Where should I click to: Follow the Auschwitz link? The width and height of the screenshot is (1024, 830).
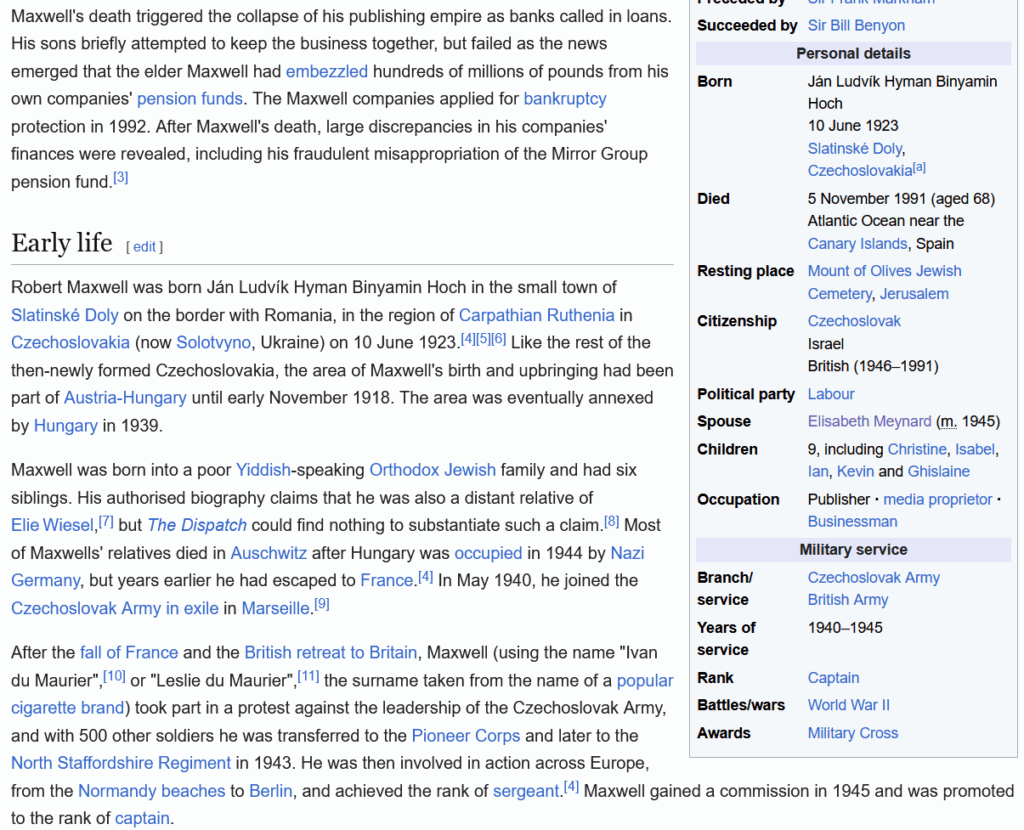pyautogui.click(x=268, y=553)
